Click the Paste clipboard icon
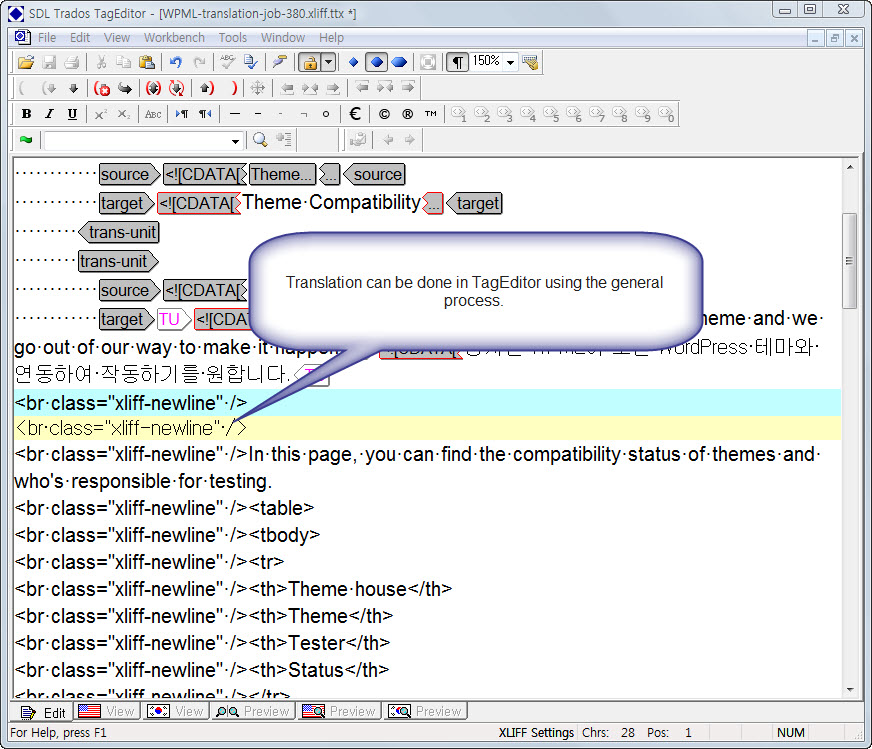Screen dimensions: 872x749 coord(146,62)
